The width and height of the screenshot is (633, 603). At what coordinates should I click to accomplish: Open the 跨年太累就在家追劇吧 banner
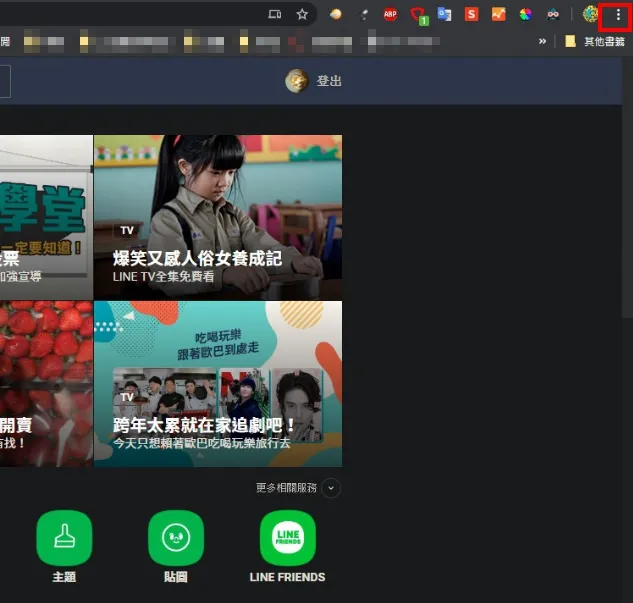click(x=218, y=383)
